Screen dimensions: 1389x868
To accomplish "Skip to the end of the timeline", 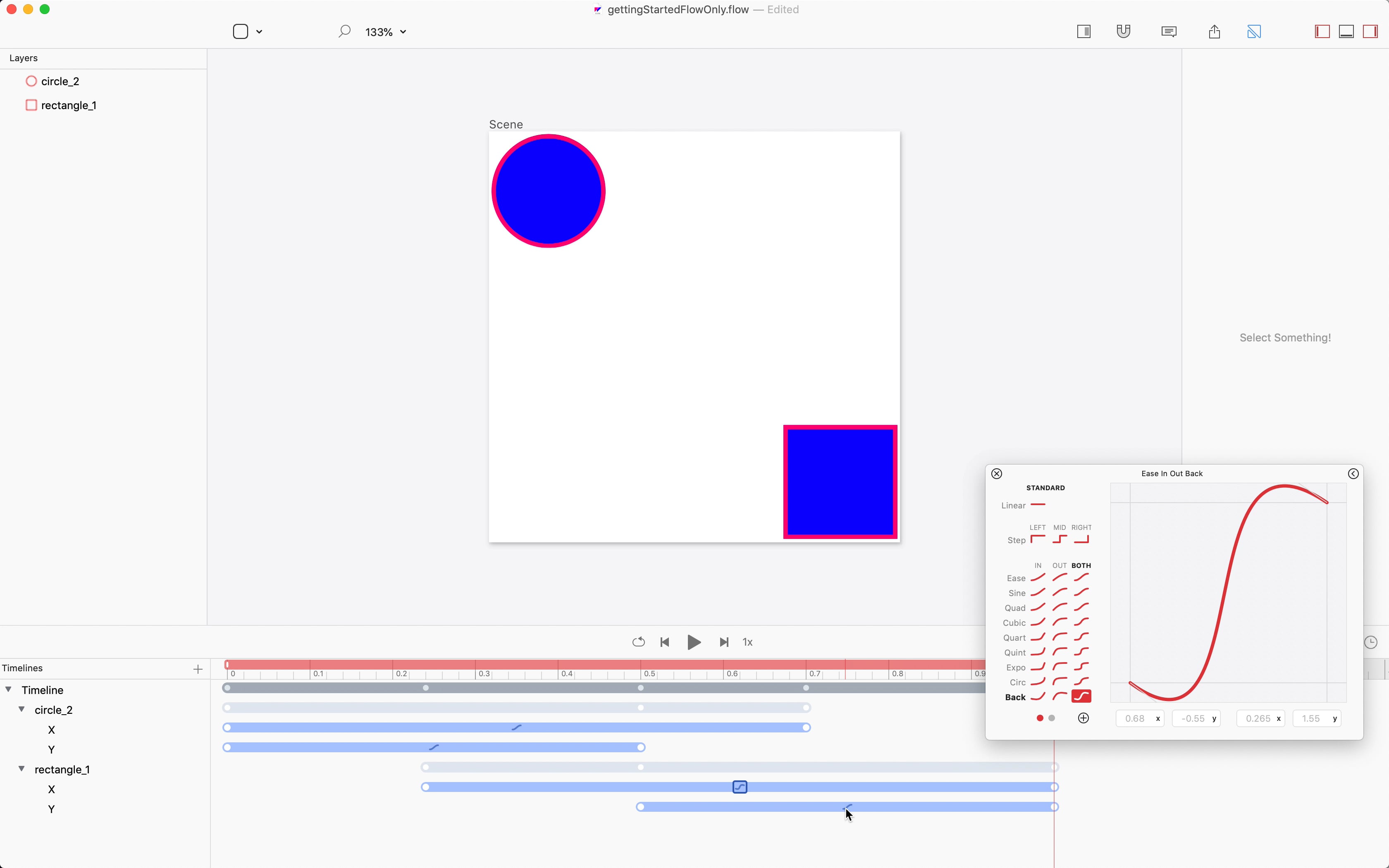I will coord(724,642).
